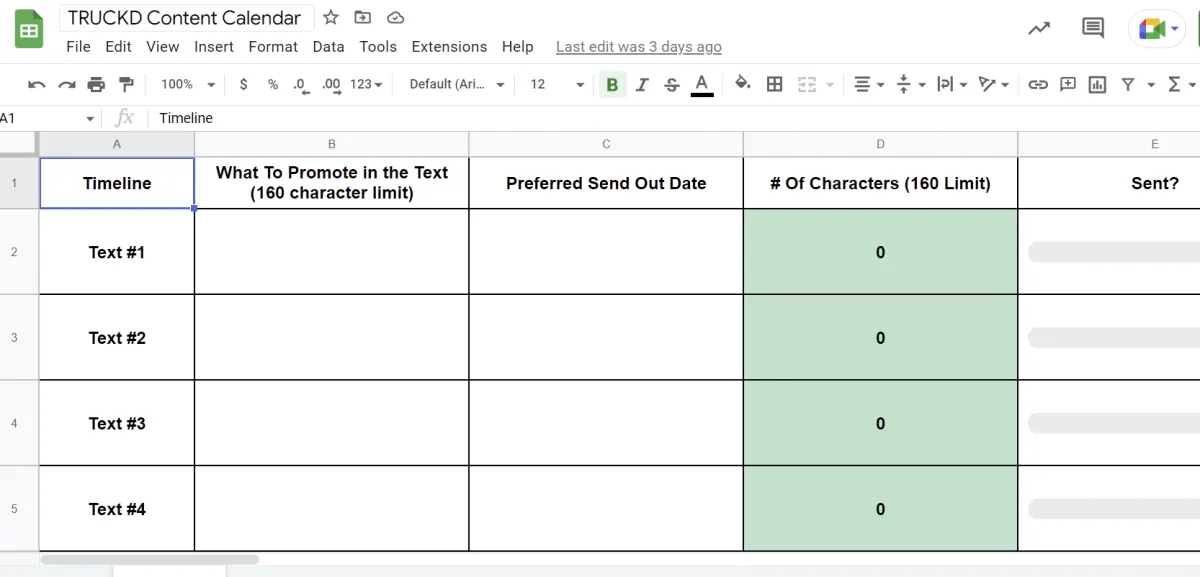Open the Google Sheets home logo

tap(29, 29)
